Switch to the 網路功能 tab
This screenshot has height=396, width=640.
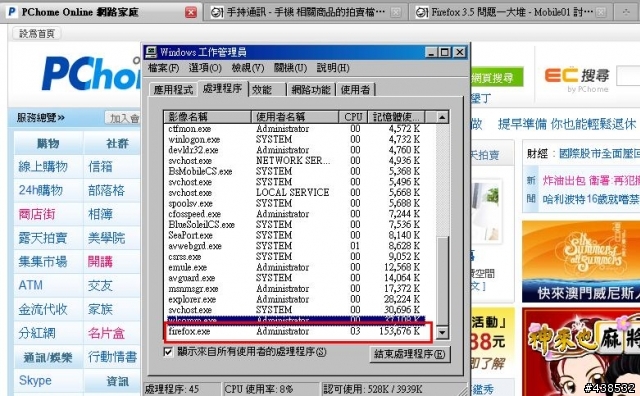(x=311, y=90)
